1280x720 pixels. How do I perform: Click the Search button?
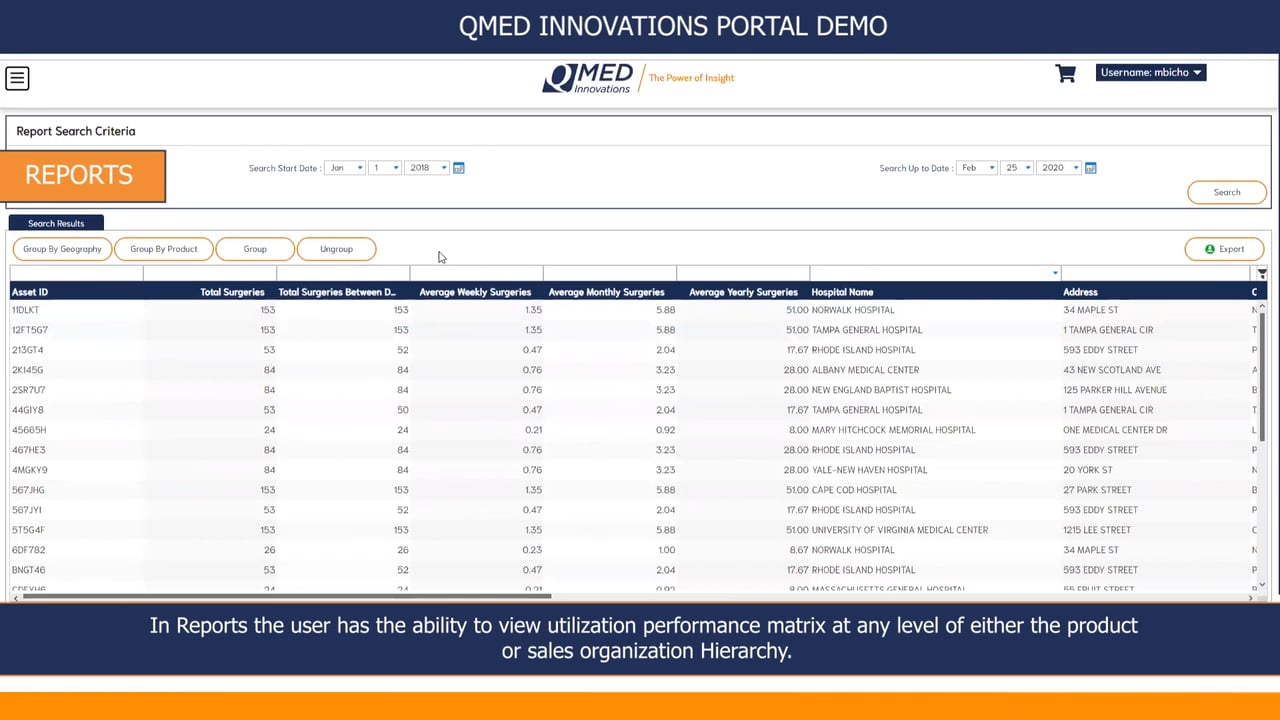pyautogui.click(x=1227, y=192)
